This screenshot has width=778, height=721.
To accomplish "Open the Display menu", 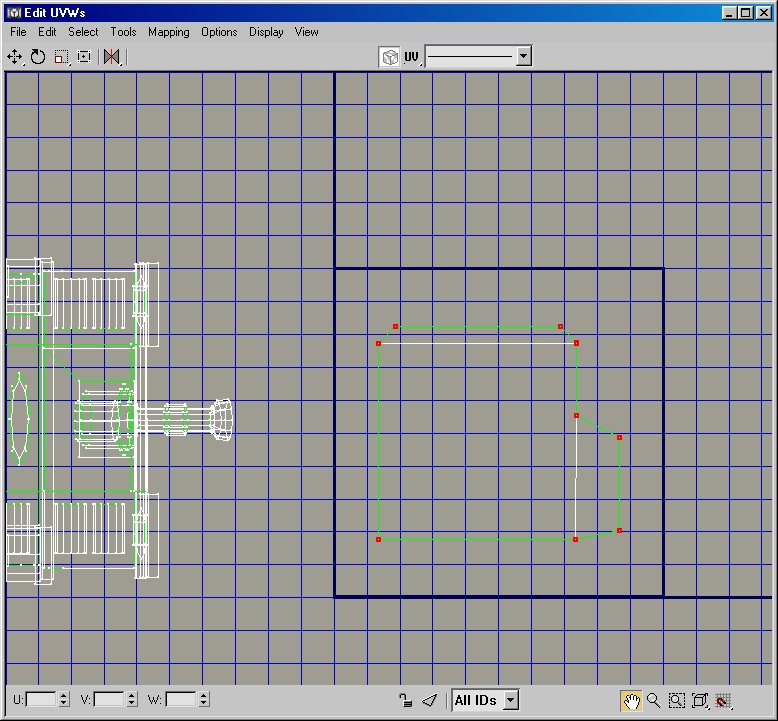I will click(x=266, y=32).
